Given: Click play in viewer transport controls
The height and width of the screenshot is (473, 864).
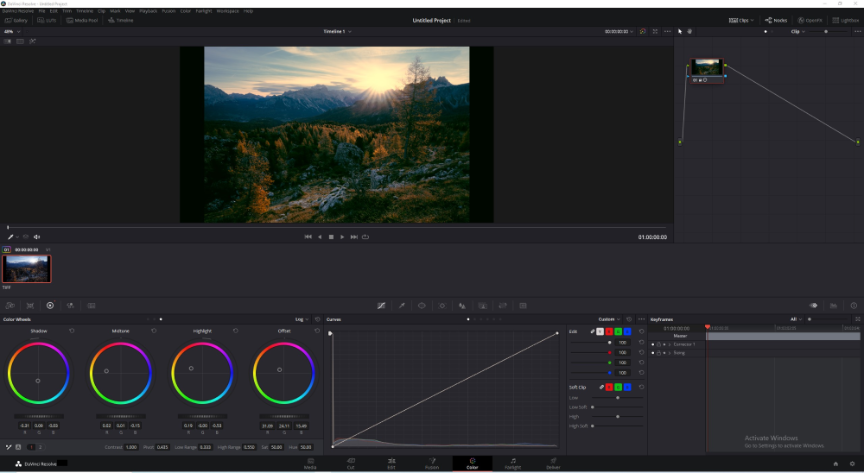Looking at the screenshot, I should click(x=342, y=237).
